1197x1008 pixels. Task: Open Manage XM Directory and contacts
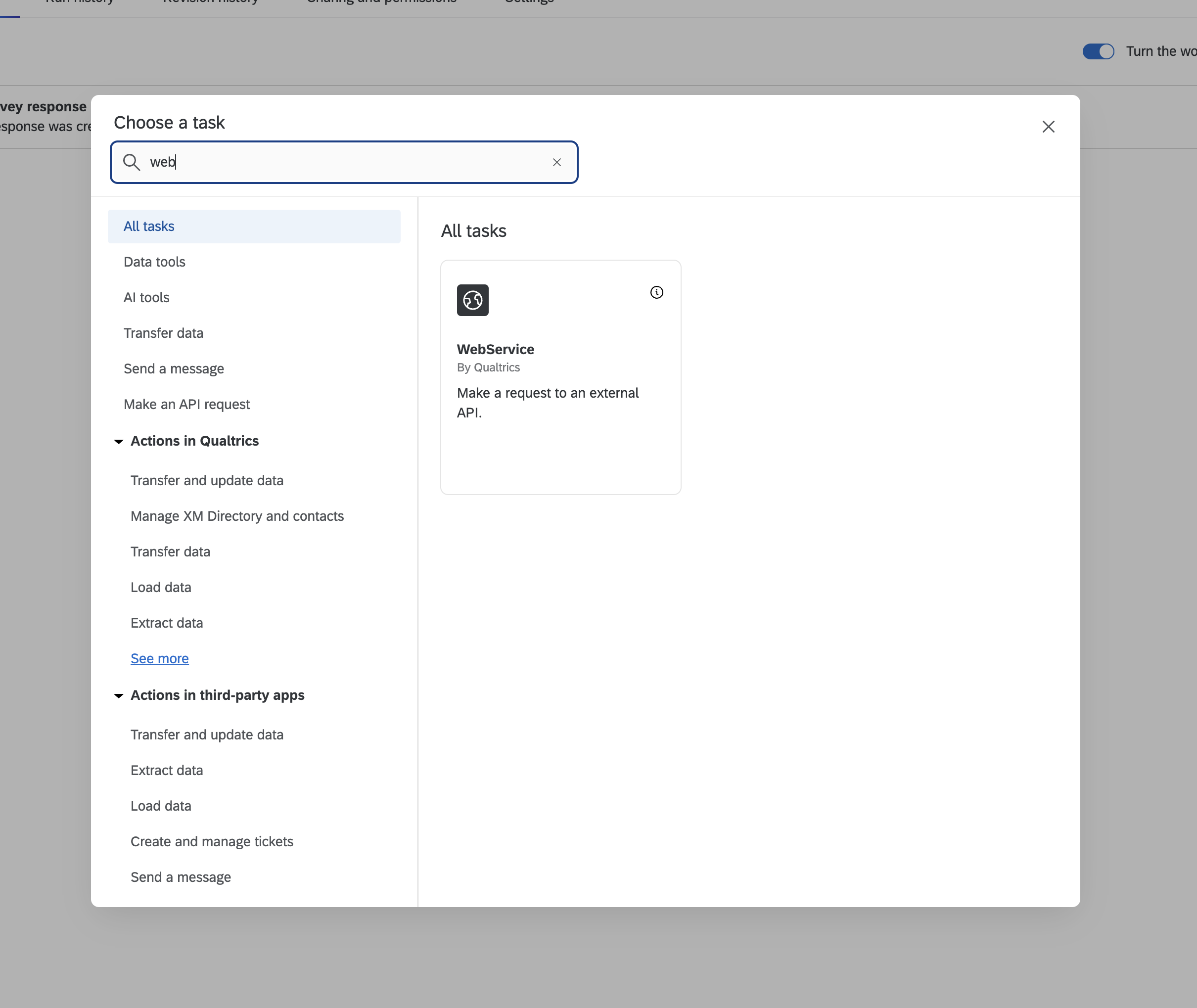pos(237,516)
